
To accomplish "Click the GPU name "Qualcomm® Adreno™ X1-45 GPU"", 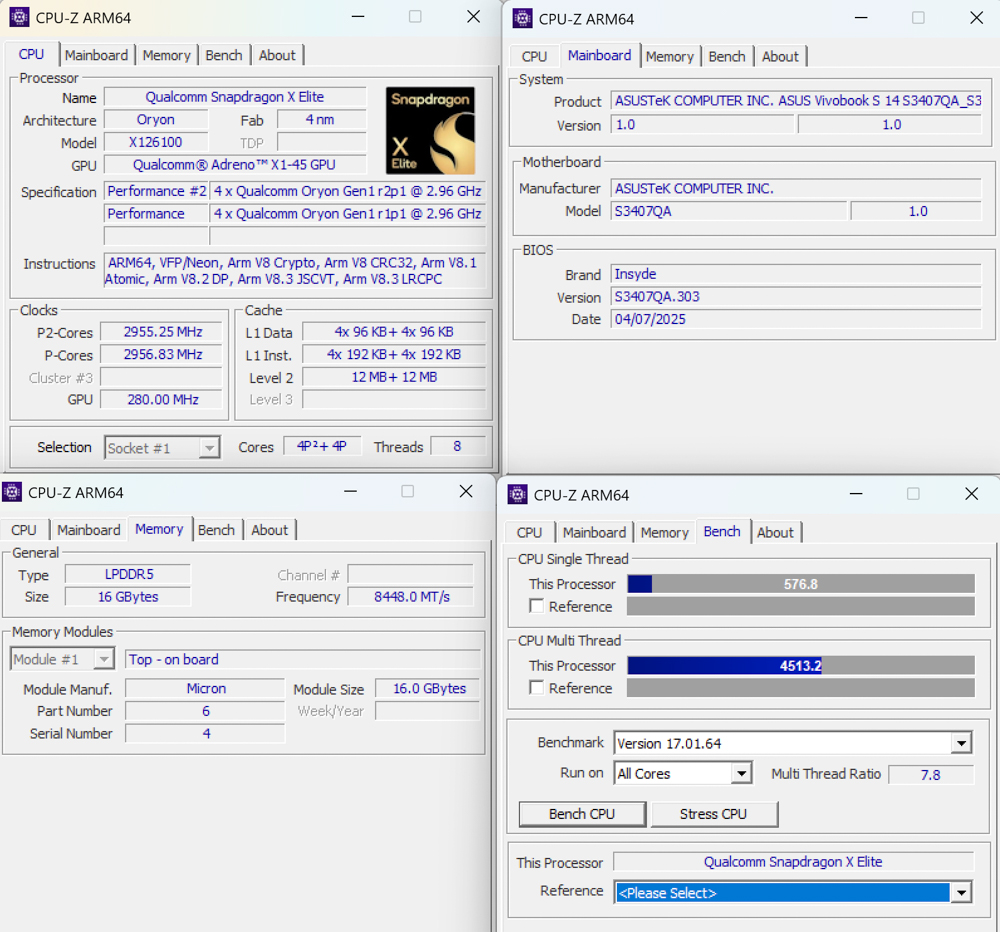I will point(235,165).
